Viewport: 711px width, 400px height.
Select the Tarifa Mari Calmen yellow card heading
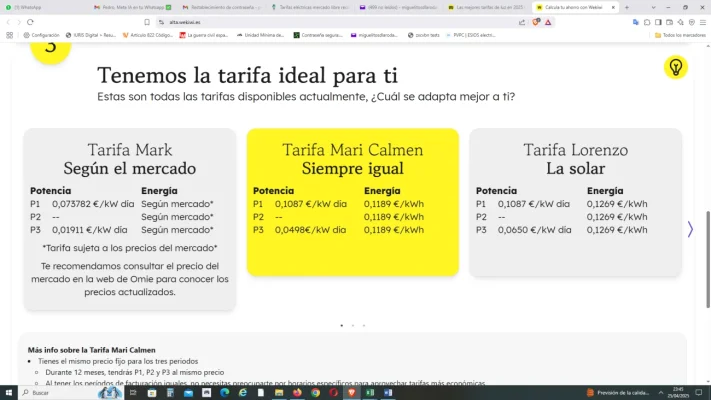tap(353, 159)
